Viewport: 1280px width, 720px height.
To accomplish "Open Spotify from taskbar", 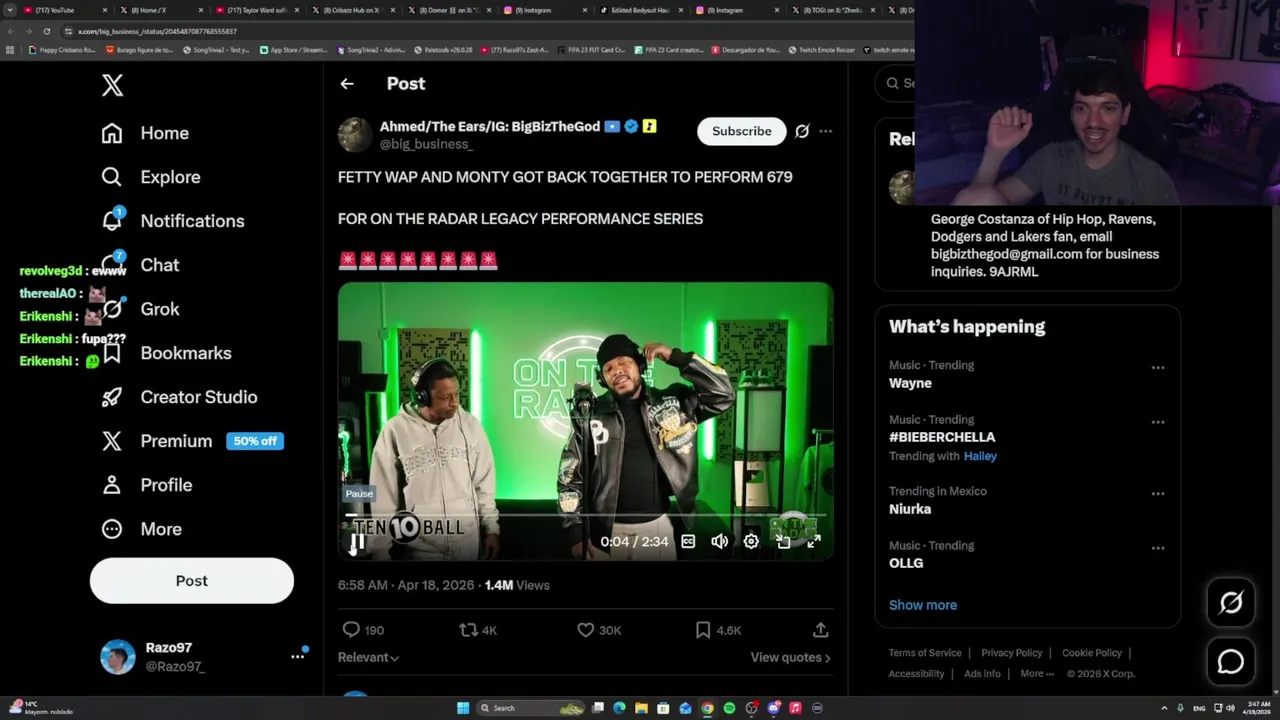I will click(x=729, y=708).
